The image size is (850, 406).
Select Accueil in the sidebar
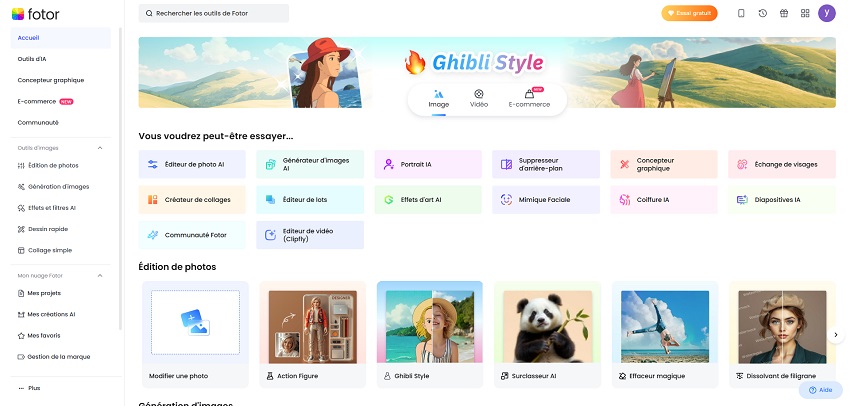tap(60, 38)
